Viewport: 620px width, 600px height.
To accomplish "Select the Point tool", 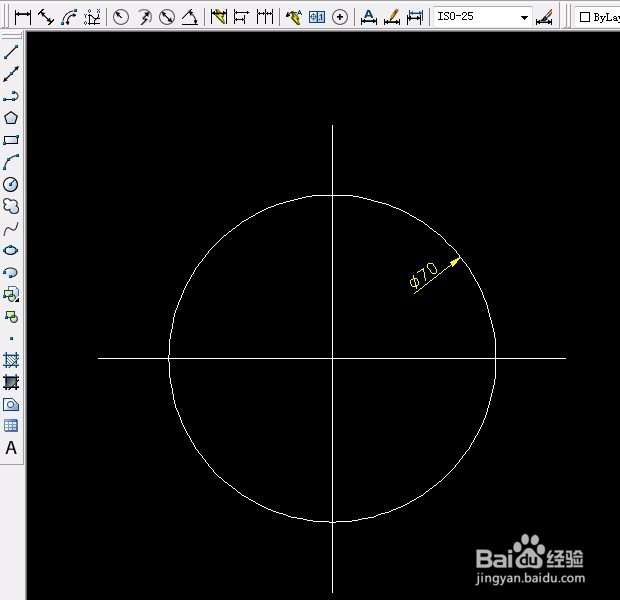I will [x=11, y=339].
